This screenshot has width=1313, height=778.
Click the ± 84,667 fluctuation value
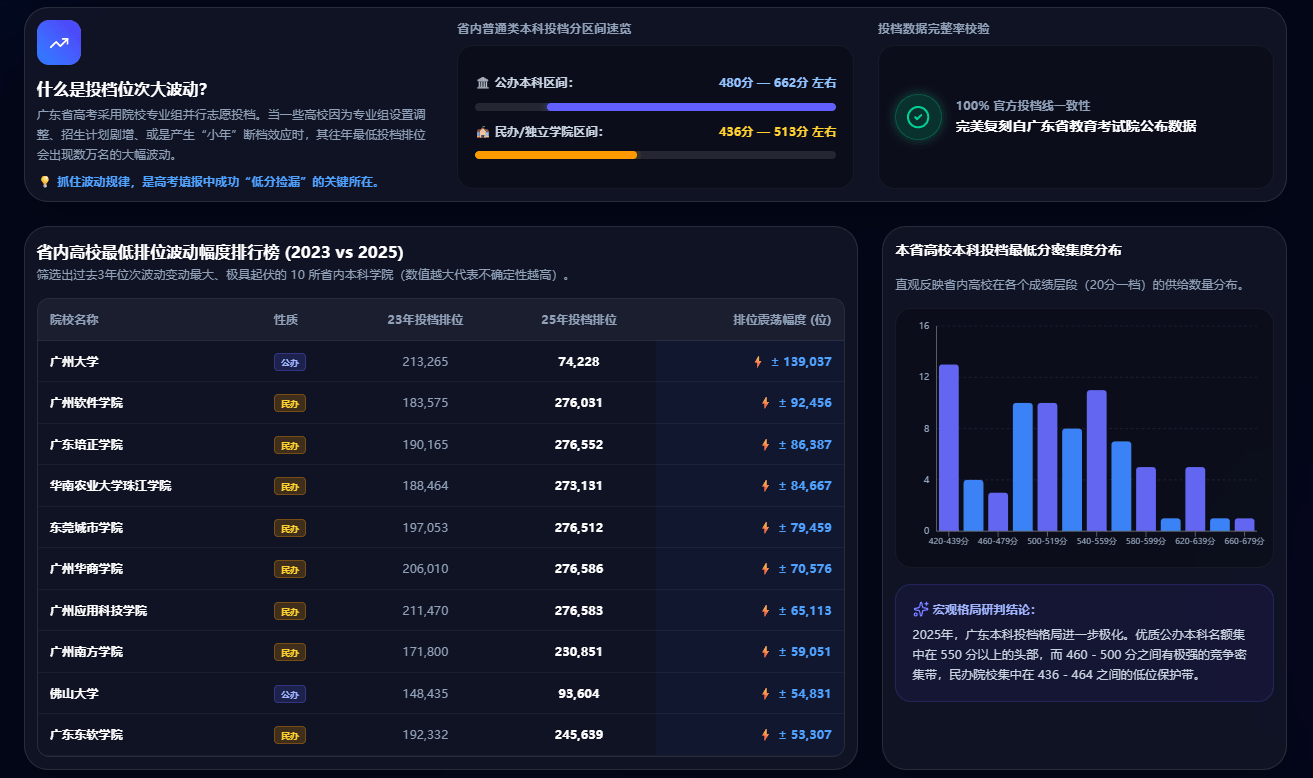pyautogui.click(x=805, y=486)
